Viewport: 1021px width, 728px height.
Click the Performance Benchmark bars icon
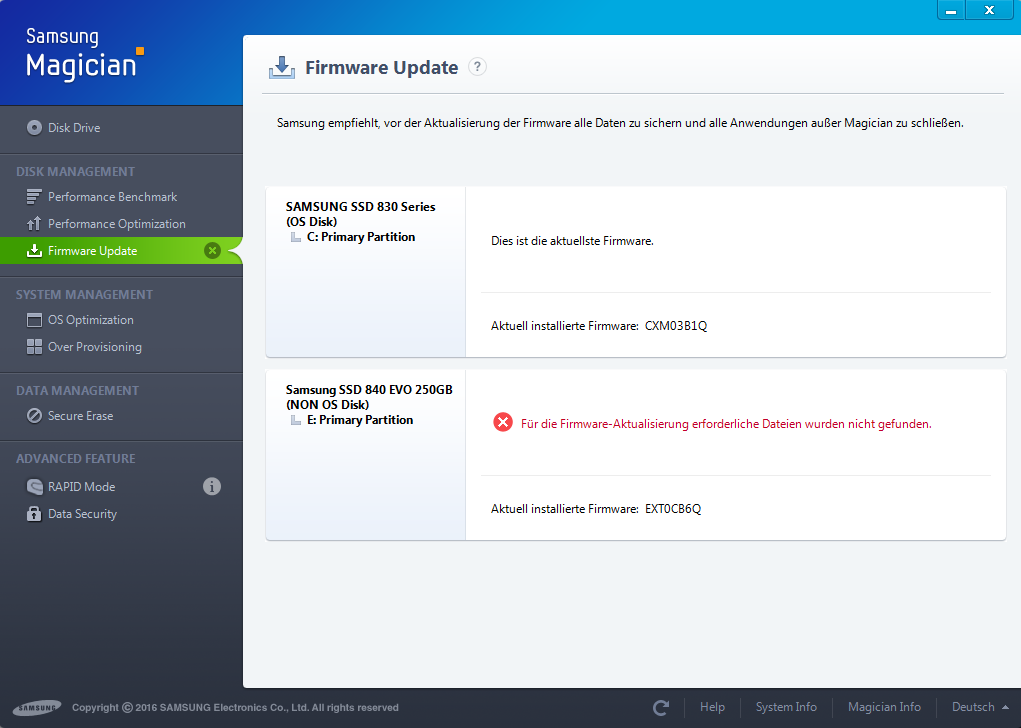coord(34,197)
